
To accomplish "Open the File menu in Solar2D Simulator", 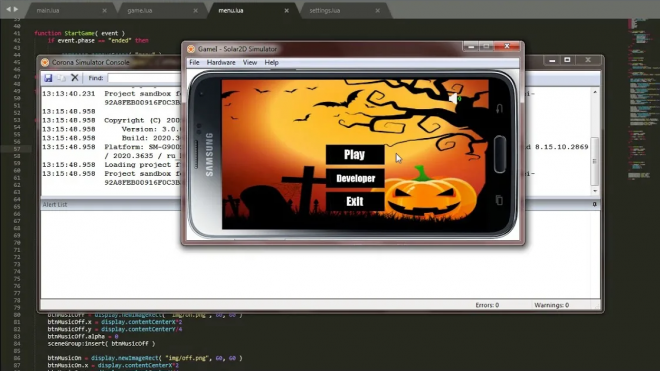I will (194, 62).
